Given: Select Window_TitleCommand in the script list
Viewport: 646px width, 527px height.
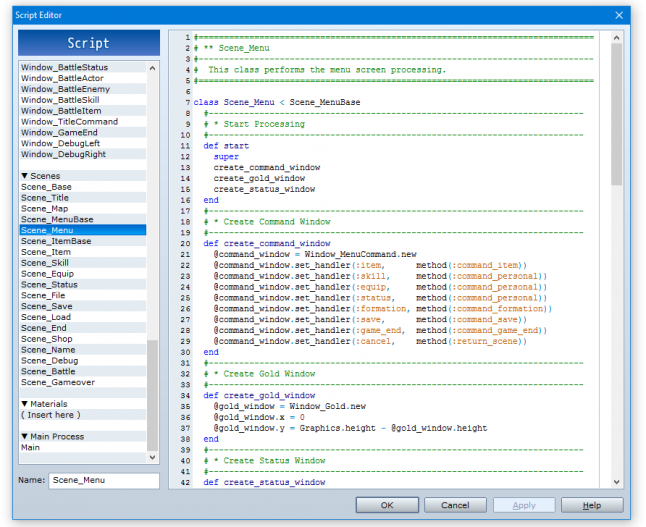Looking at the screenshot, I should click(69, 122).
